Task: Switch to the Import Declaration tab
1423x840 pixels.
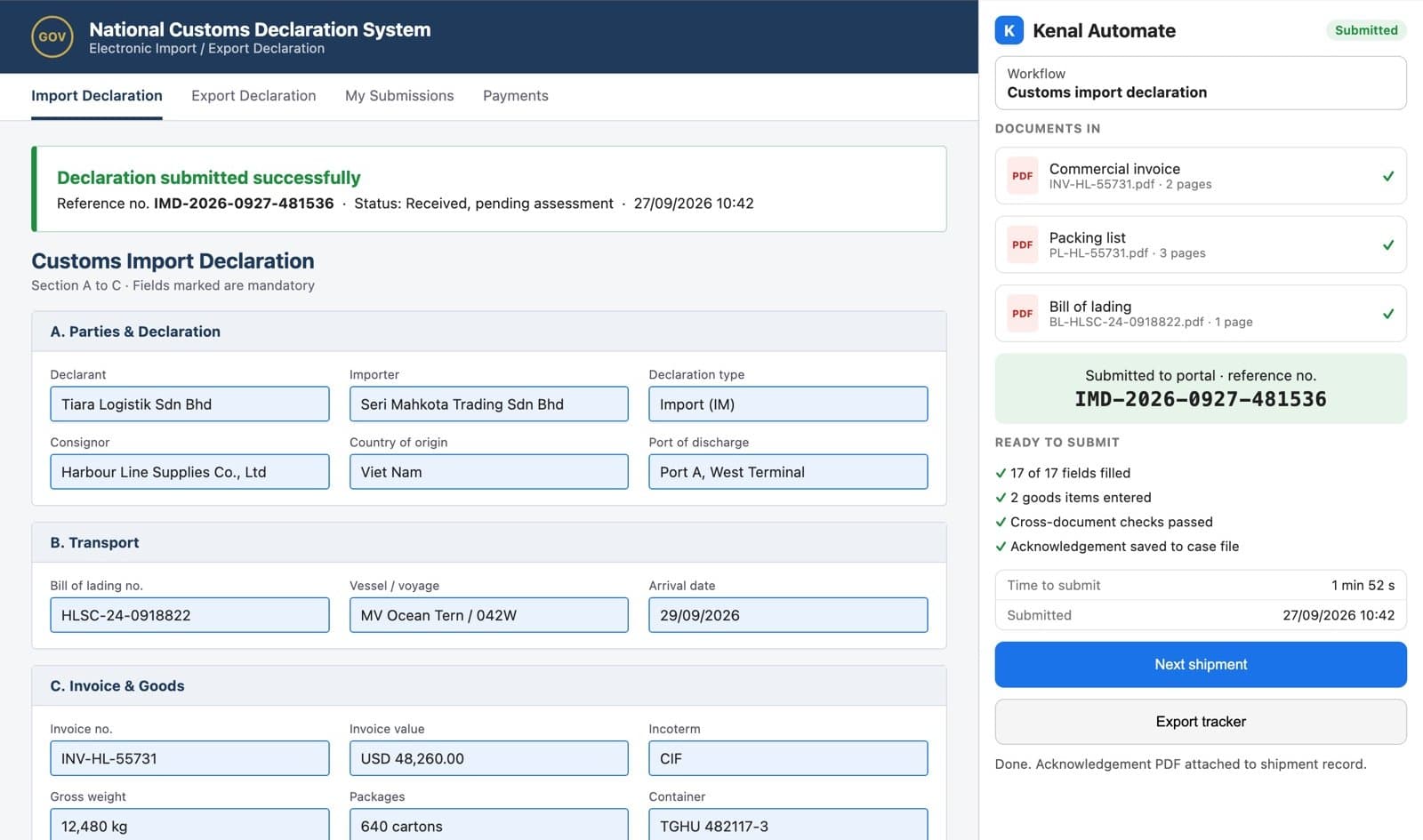Action: click(x=97, y=96)
